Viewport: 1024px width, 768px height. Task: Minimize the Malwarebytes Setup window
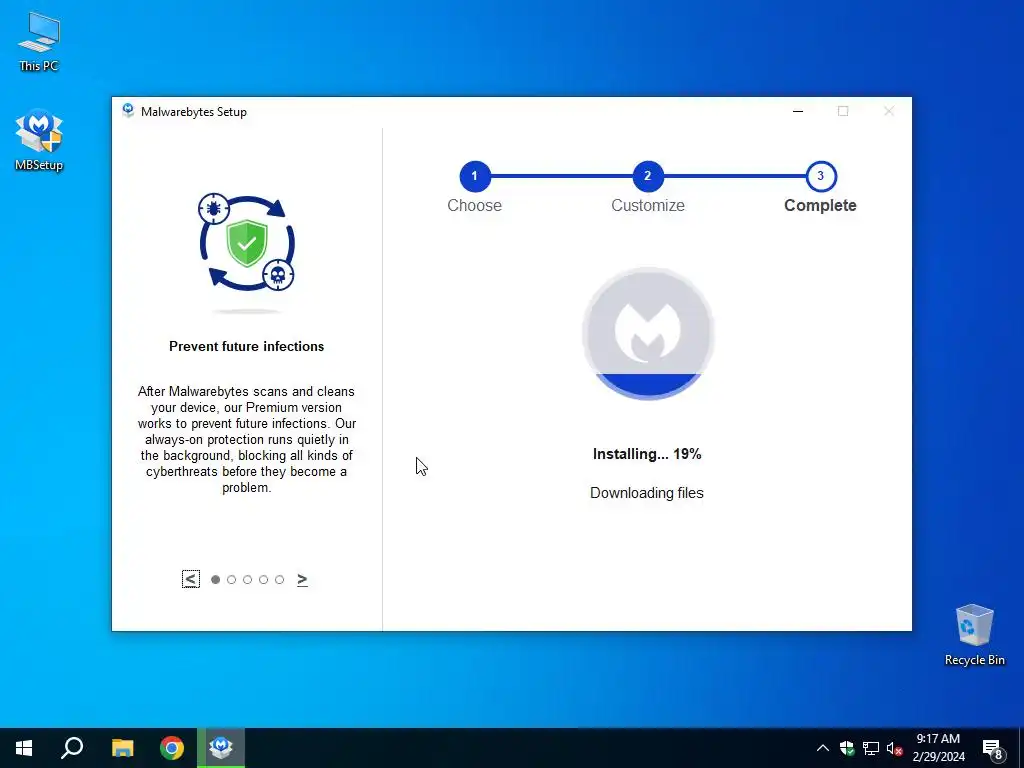click(797, 111)
